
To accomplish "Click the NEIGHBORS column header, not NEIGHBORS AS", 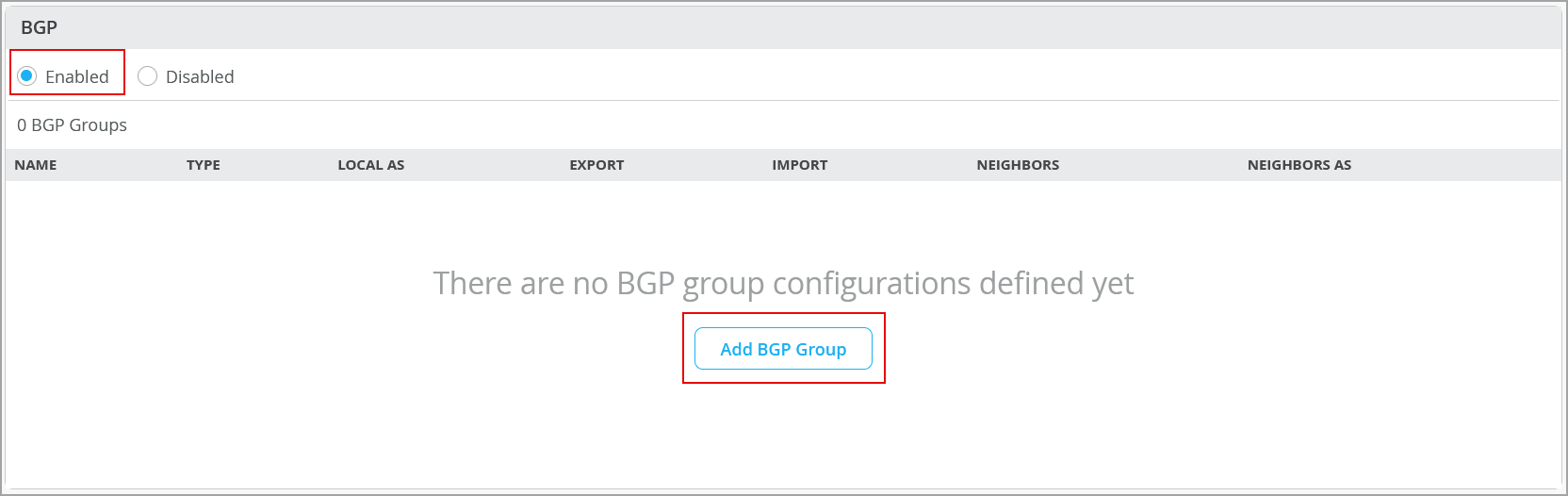I will [1018, 165].
